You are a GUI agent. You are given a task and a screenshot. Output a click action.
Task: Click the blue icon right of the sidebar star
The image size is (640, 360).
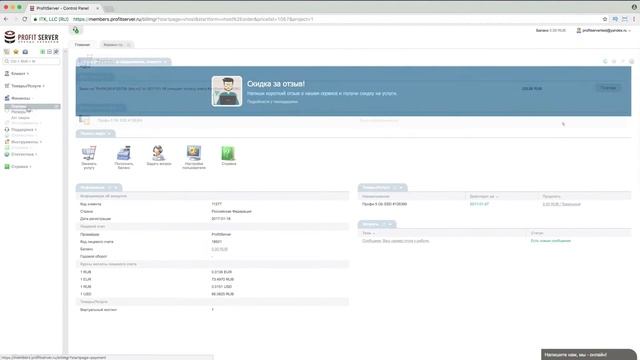[x=25, y=52]
